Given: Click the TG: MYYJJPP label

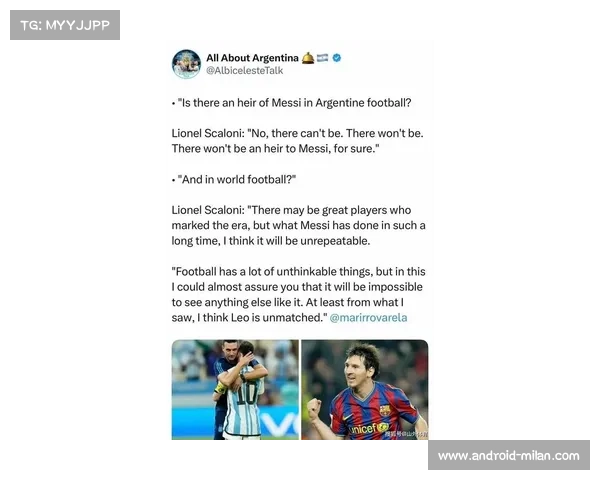Looking at the screenshot, I should coord(65,25).
